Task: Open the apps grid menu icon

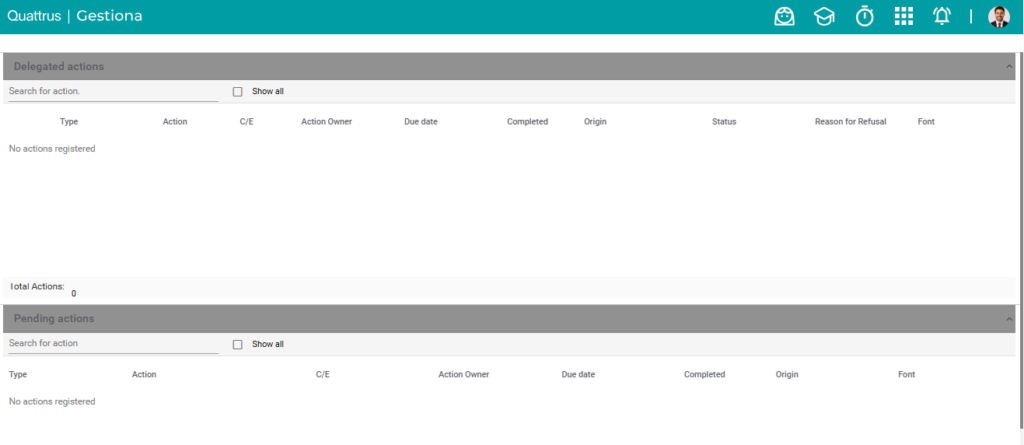Action: [x=903, y=16]
